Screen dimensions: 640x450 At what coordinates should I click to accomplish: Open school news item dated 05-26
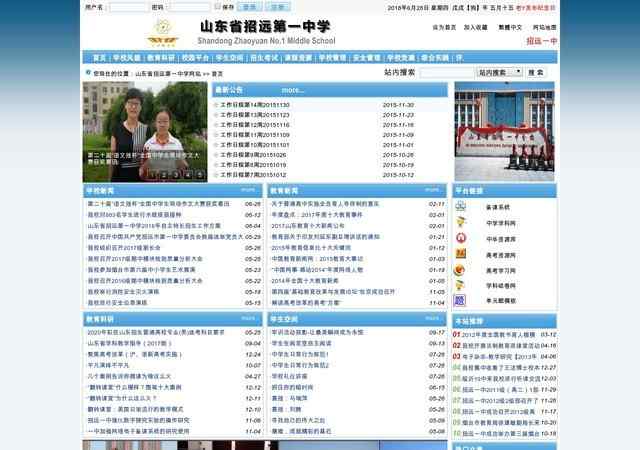pos(124,248)
